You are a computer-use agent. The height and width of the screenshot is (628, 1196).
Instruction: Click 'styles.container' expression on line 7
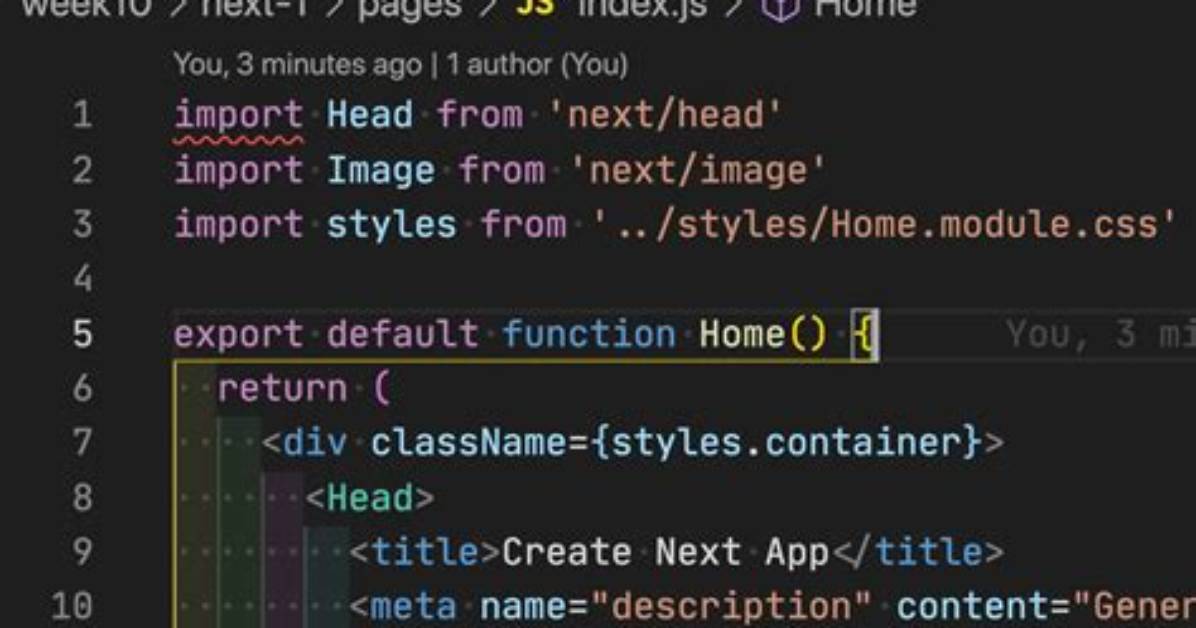(786, 443)
